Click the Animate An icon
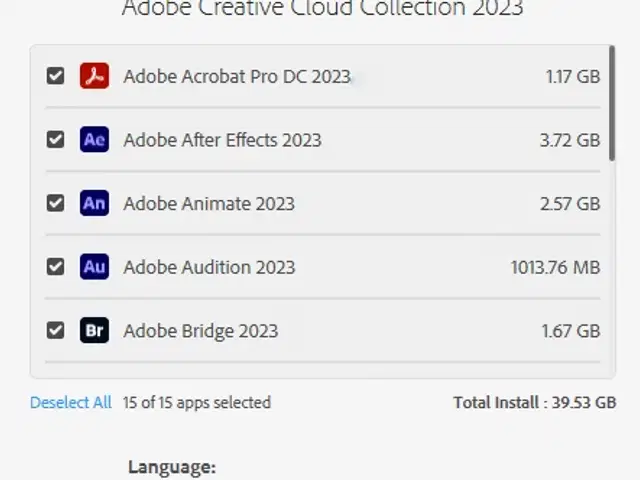This screenshot has width=640, height=480. pyautogui.click(x=94, y=203)
